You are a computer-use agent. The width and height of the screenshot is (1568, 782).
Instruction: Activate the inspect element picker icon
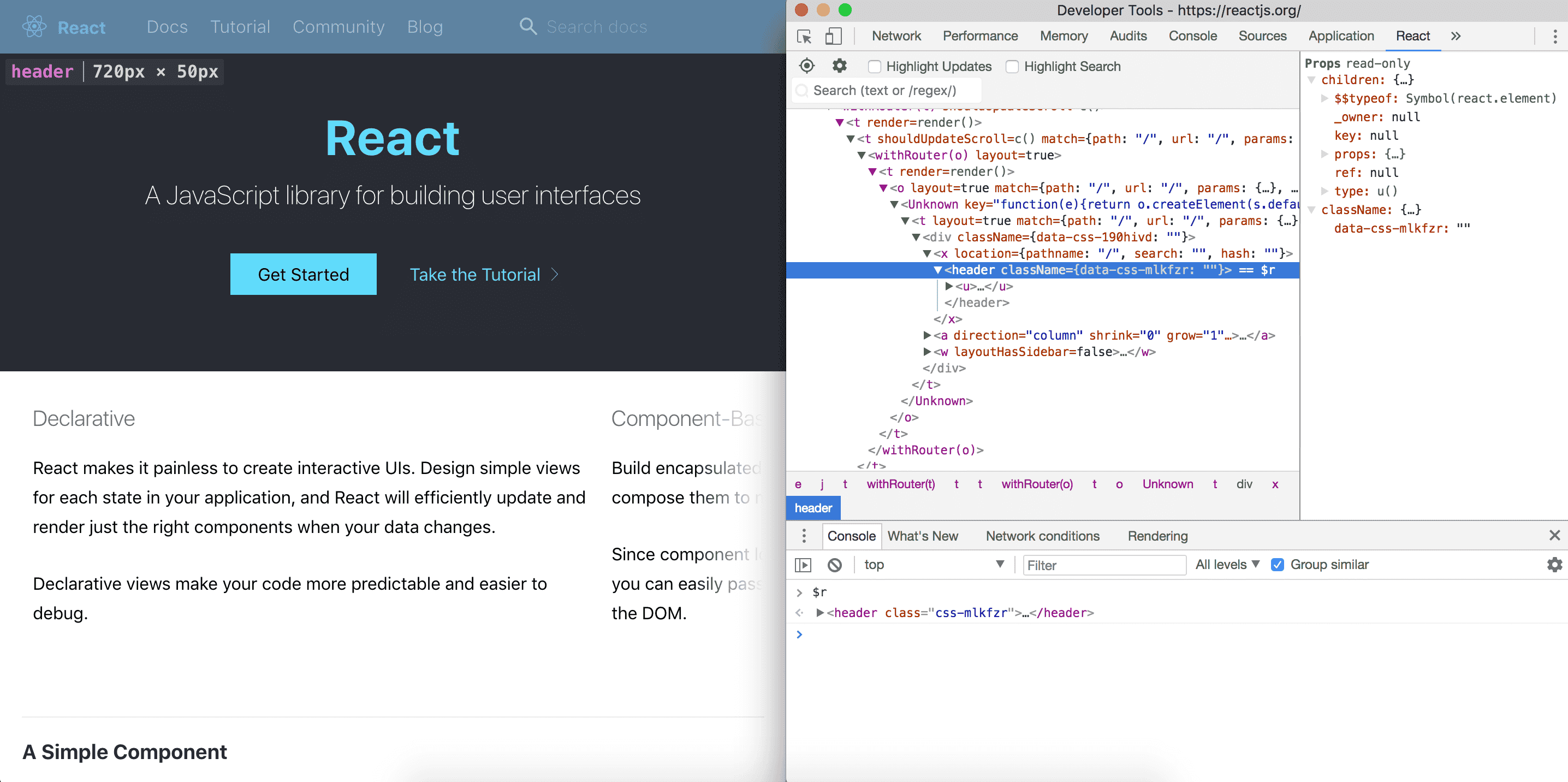tap(804, 37)
